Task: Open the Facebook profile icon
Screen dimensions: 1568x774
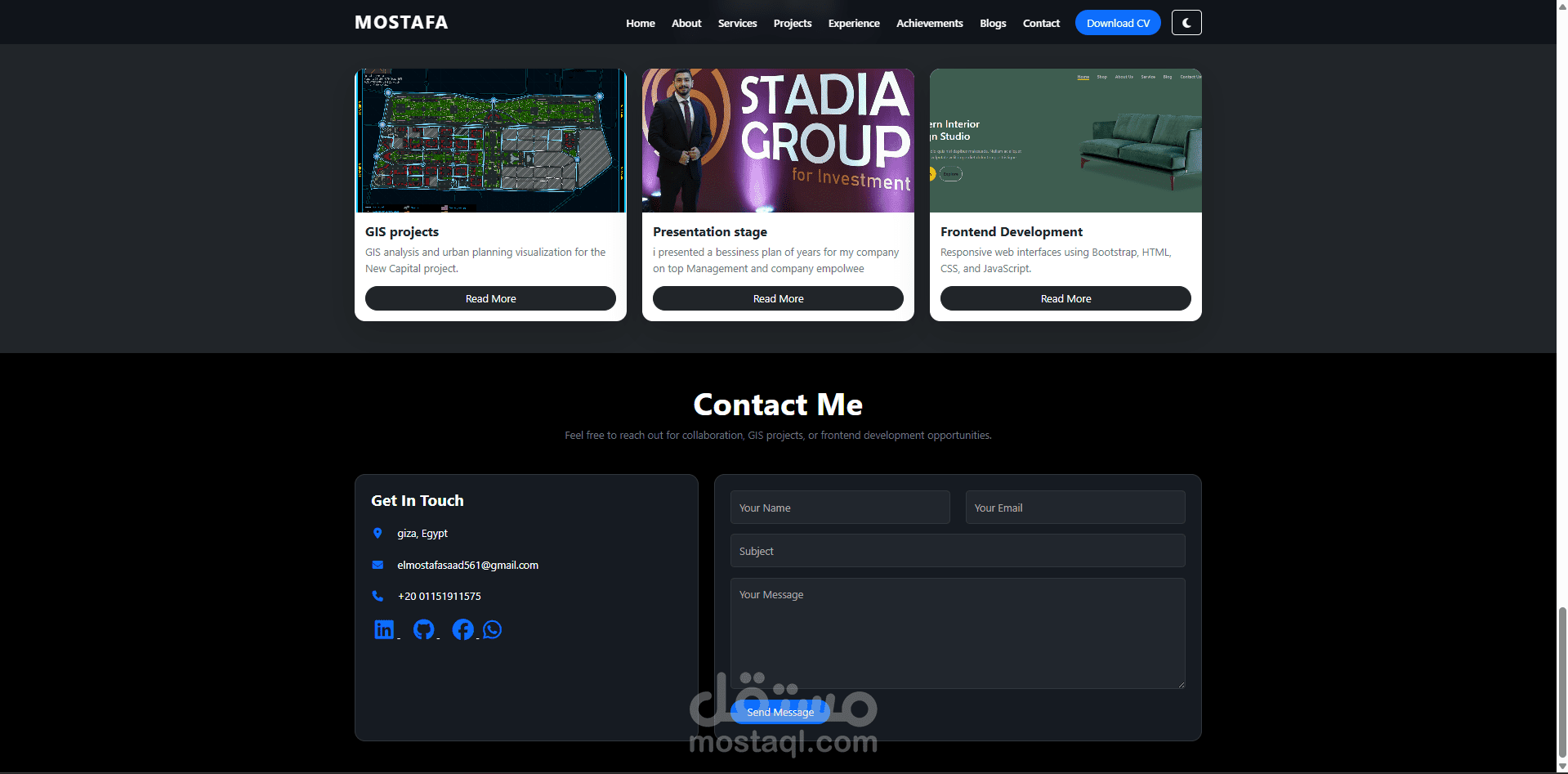Action: coord(462,629)
